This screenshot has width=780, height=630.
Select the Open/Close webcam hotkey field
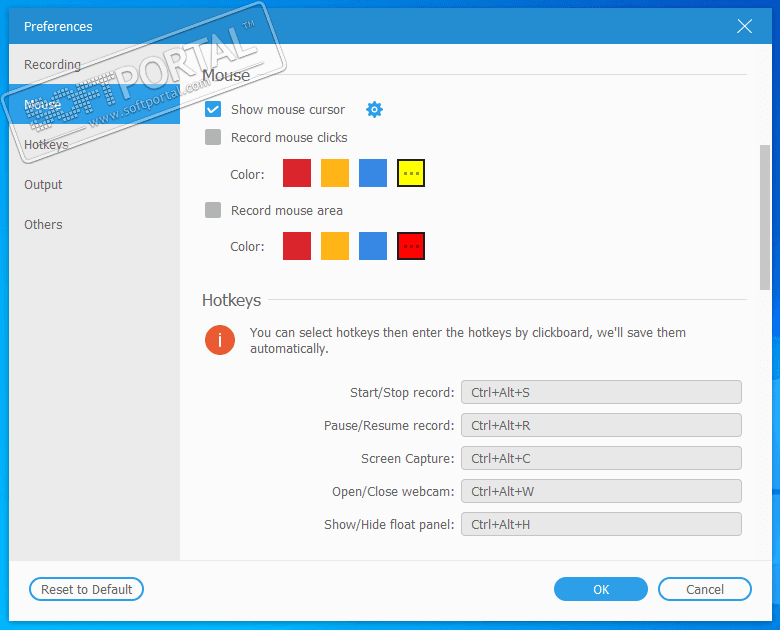click(x=601, y=492)
